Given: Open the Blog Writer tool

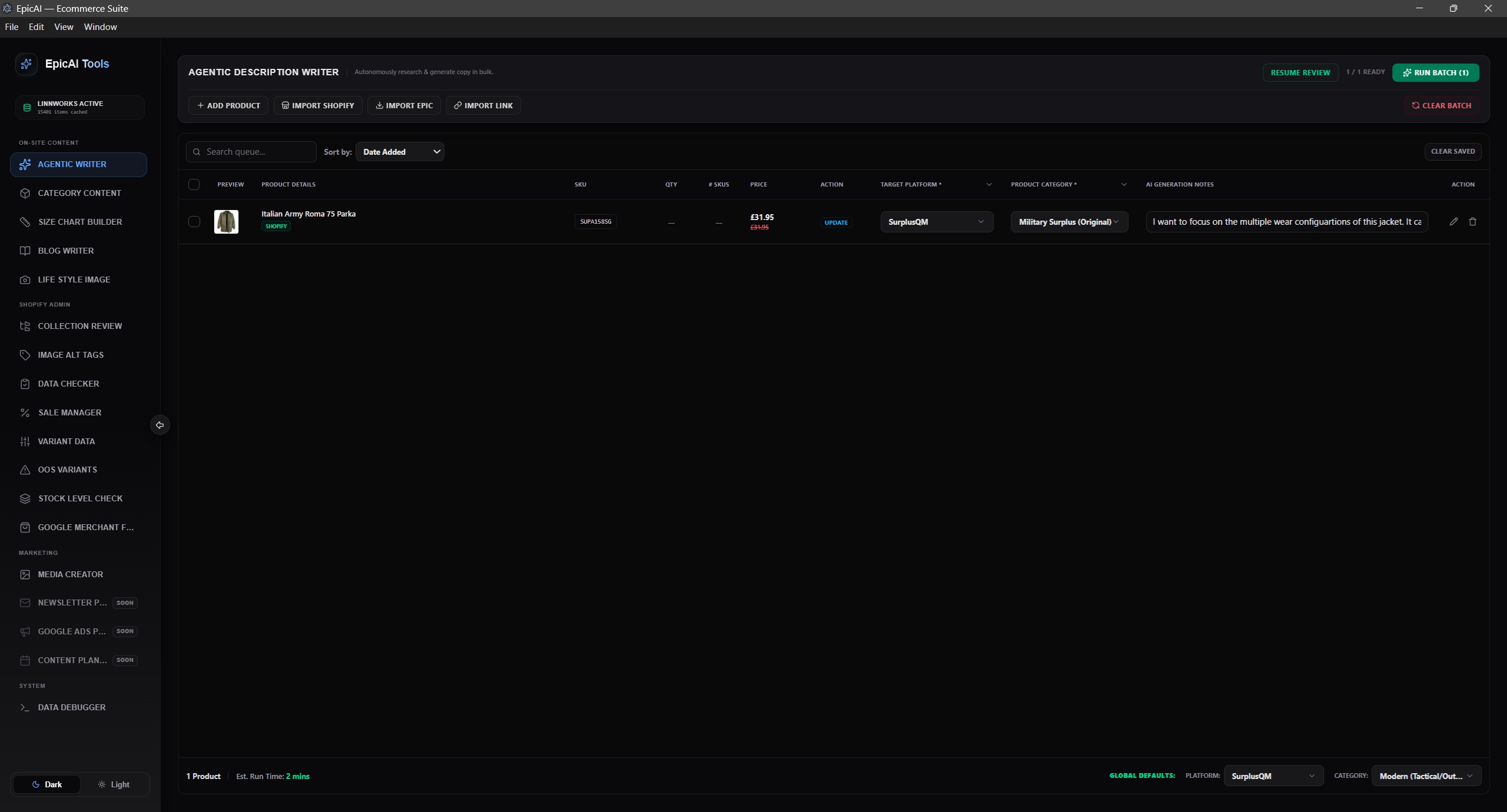Looking at the screenshot, I should click(78, 251).
